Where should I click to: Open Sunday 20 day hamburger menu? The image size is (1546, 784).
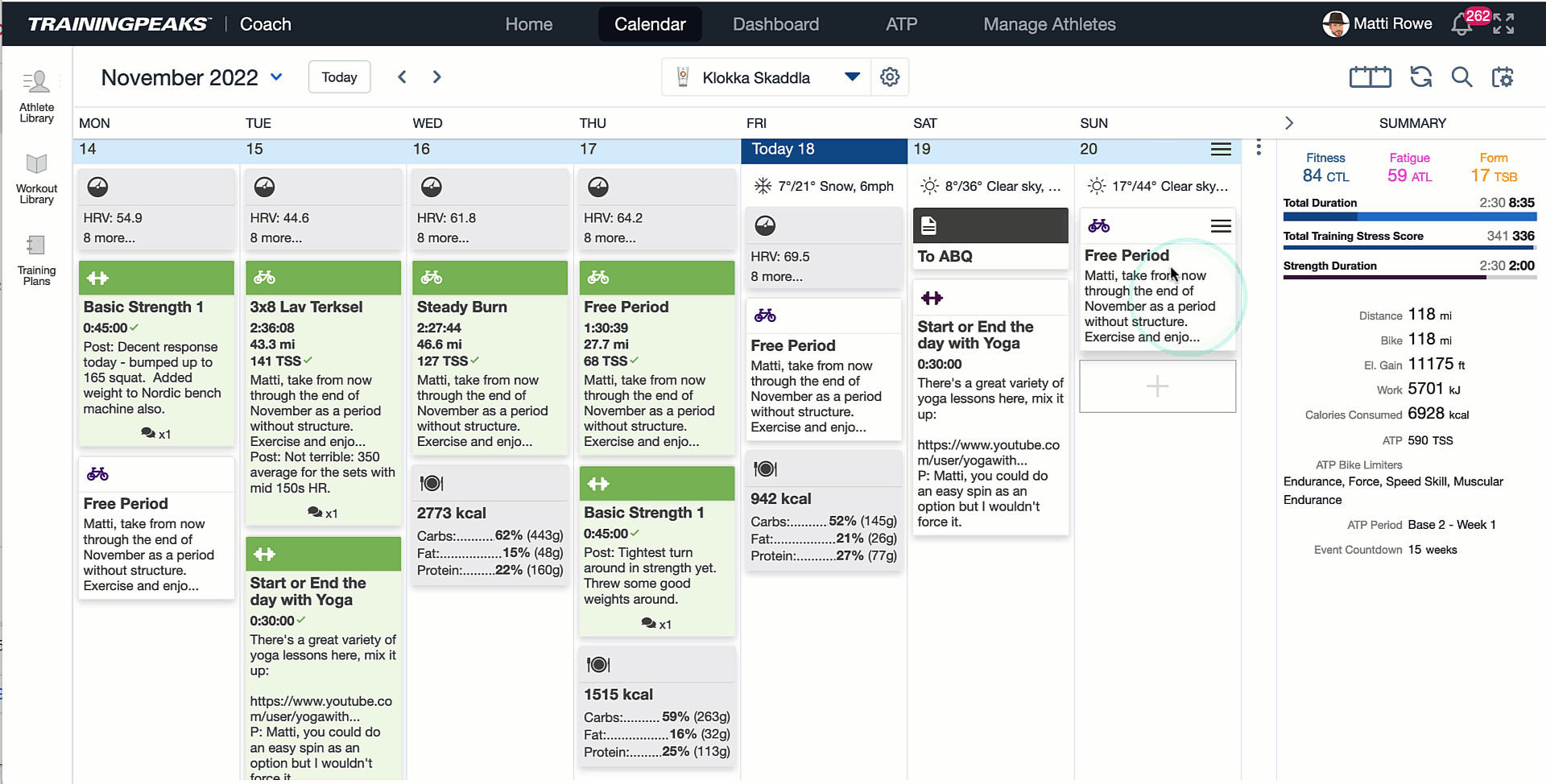point(1221,150)
